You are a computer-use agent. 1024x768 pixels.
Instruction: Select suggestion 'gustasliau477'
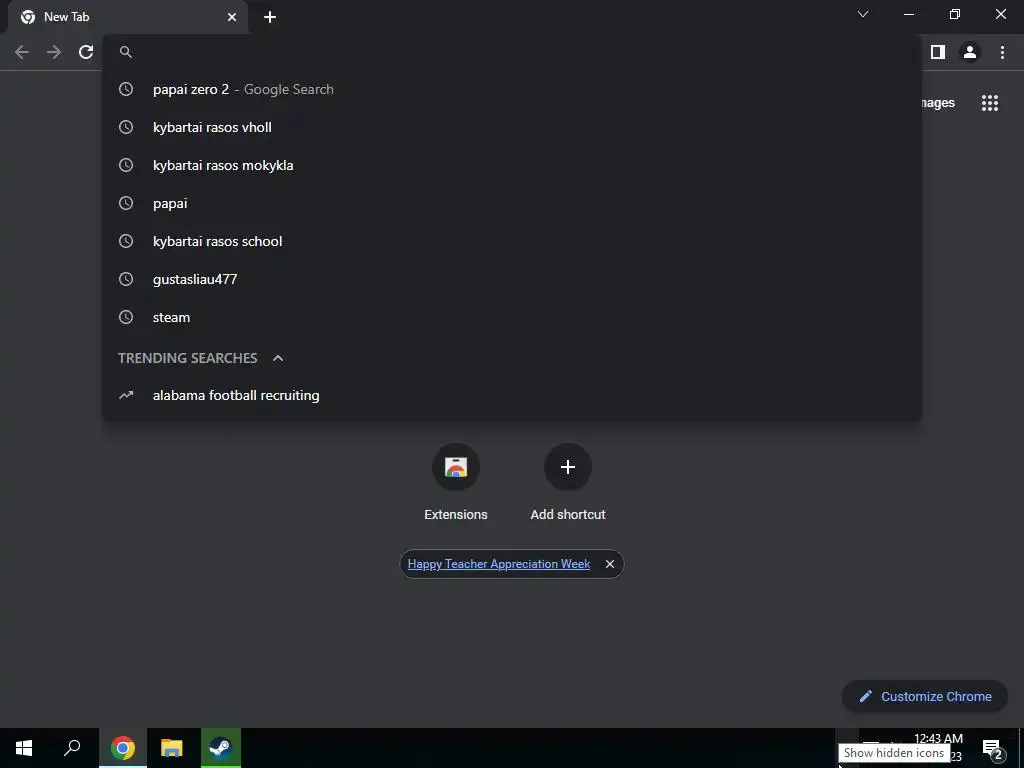click(512, 279)
